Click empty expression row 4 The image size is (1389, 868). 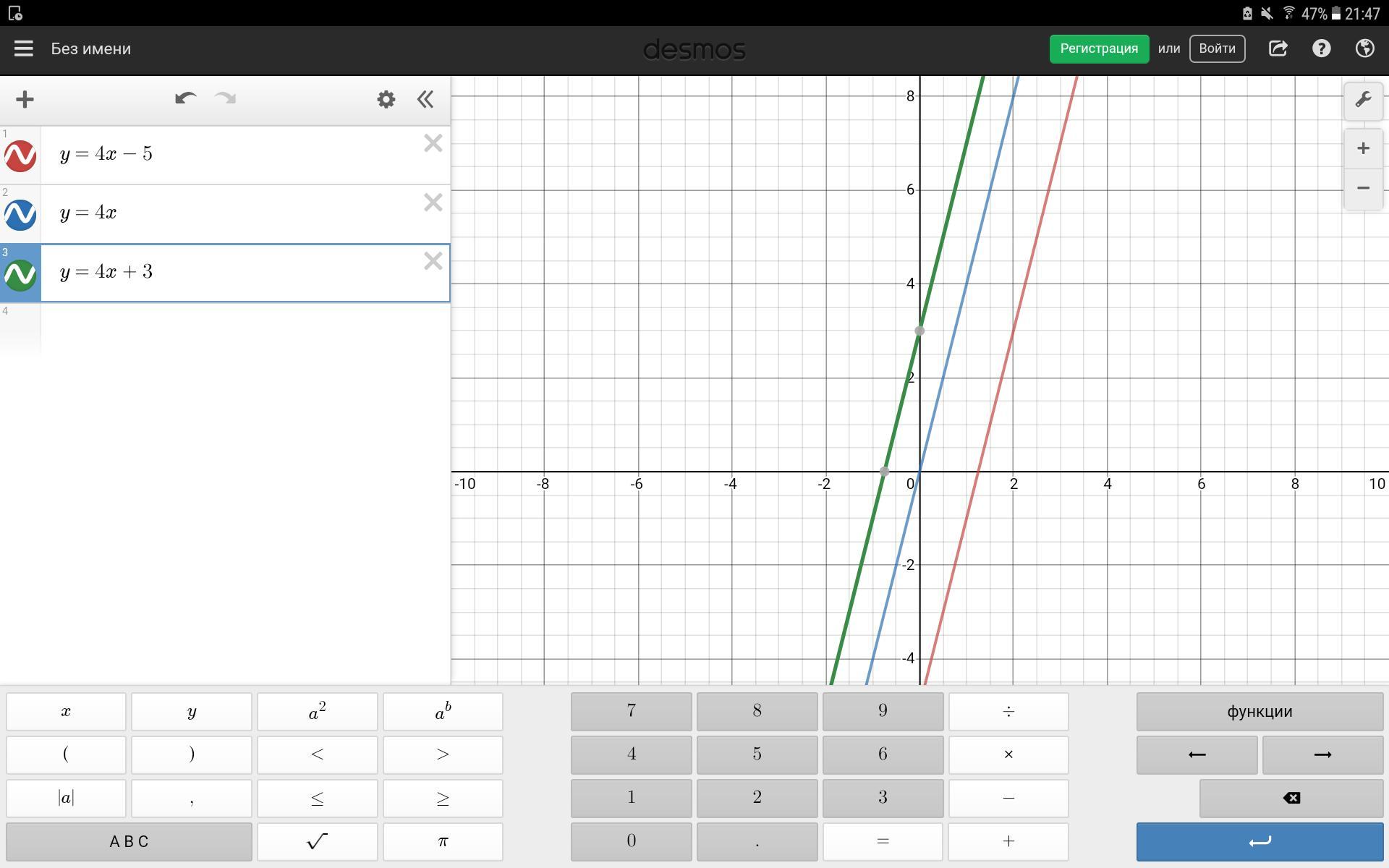[x=245, y=329]
